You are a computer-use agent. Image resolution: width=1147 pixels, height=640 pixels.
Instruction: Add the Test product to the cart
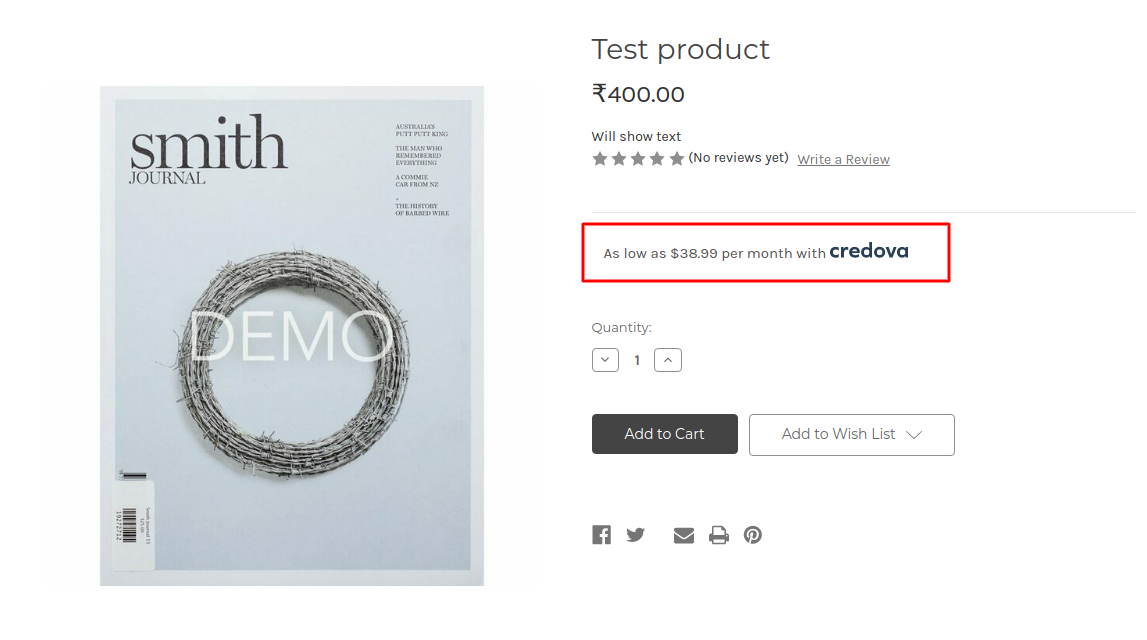point(664,434)
